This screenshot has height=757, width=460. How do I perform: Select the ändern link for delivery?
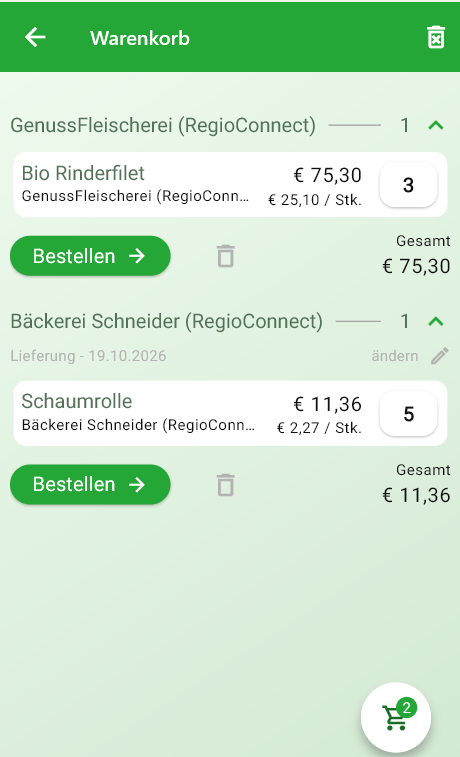(x=395, y=356)
